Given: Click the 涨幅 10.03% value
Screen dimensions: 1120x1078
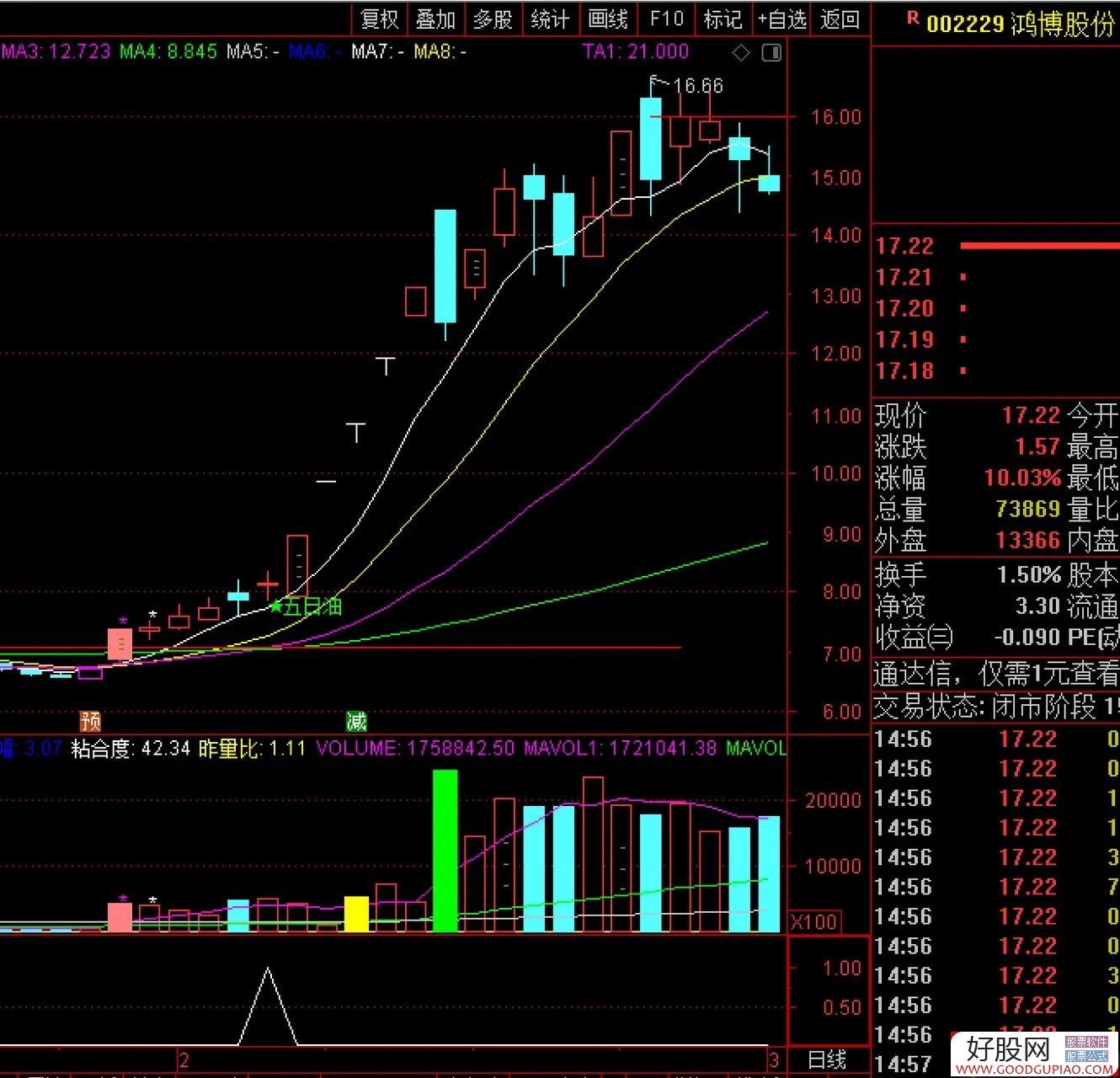Looking at the screenshot, I should [x=1022, y=478].
